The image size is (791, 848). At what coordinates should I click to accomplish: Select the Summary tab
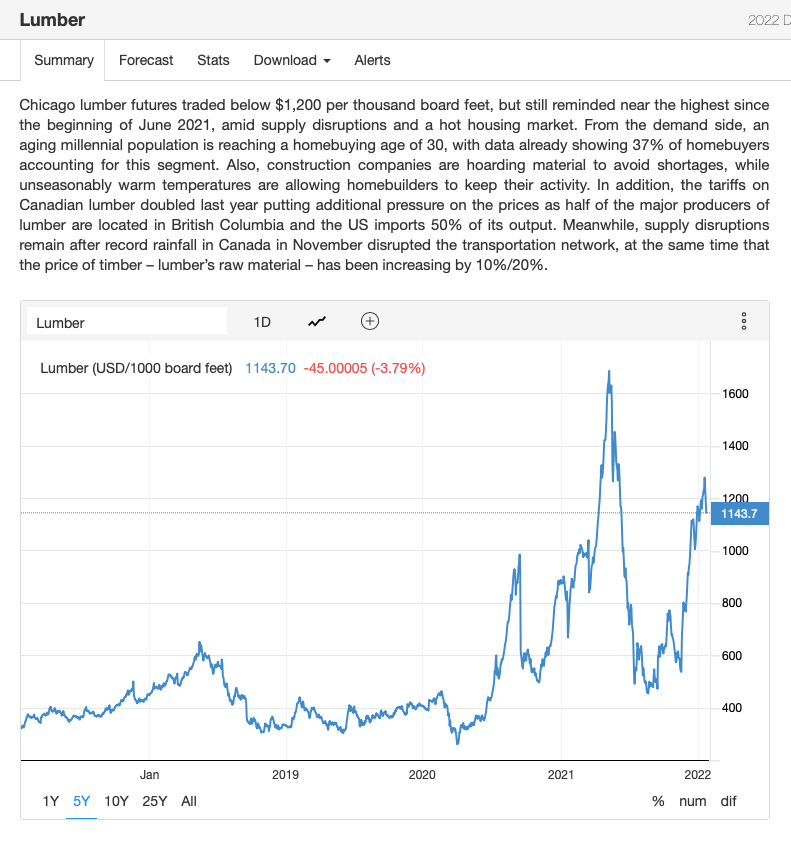[64, 60]
